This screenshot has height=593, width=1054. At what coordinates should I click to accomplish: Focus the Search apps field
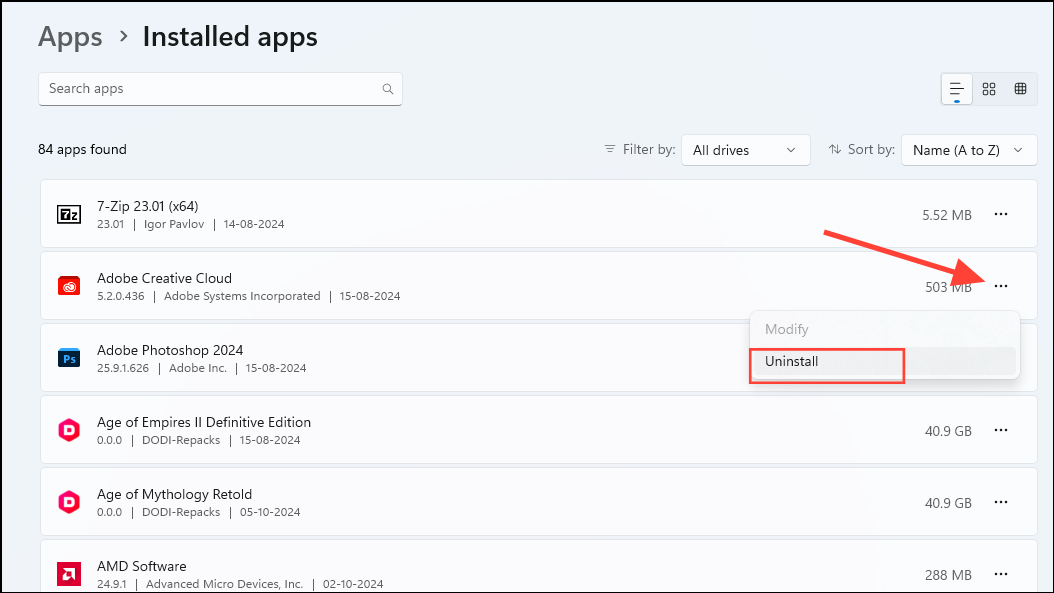pyautogui.click(x=220, y=89)
